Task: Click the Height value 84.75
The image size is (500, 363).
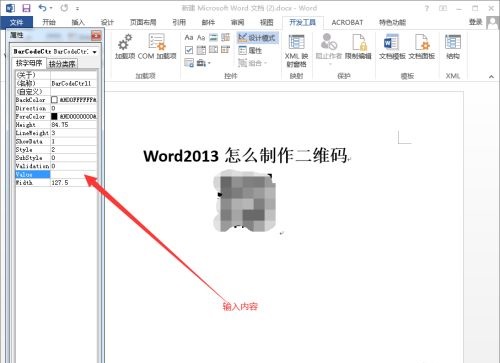Action: point(73,125)
